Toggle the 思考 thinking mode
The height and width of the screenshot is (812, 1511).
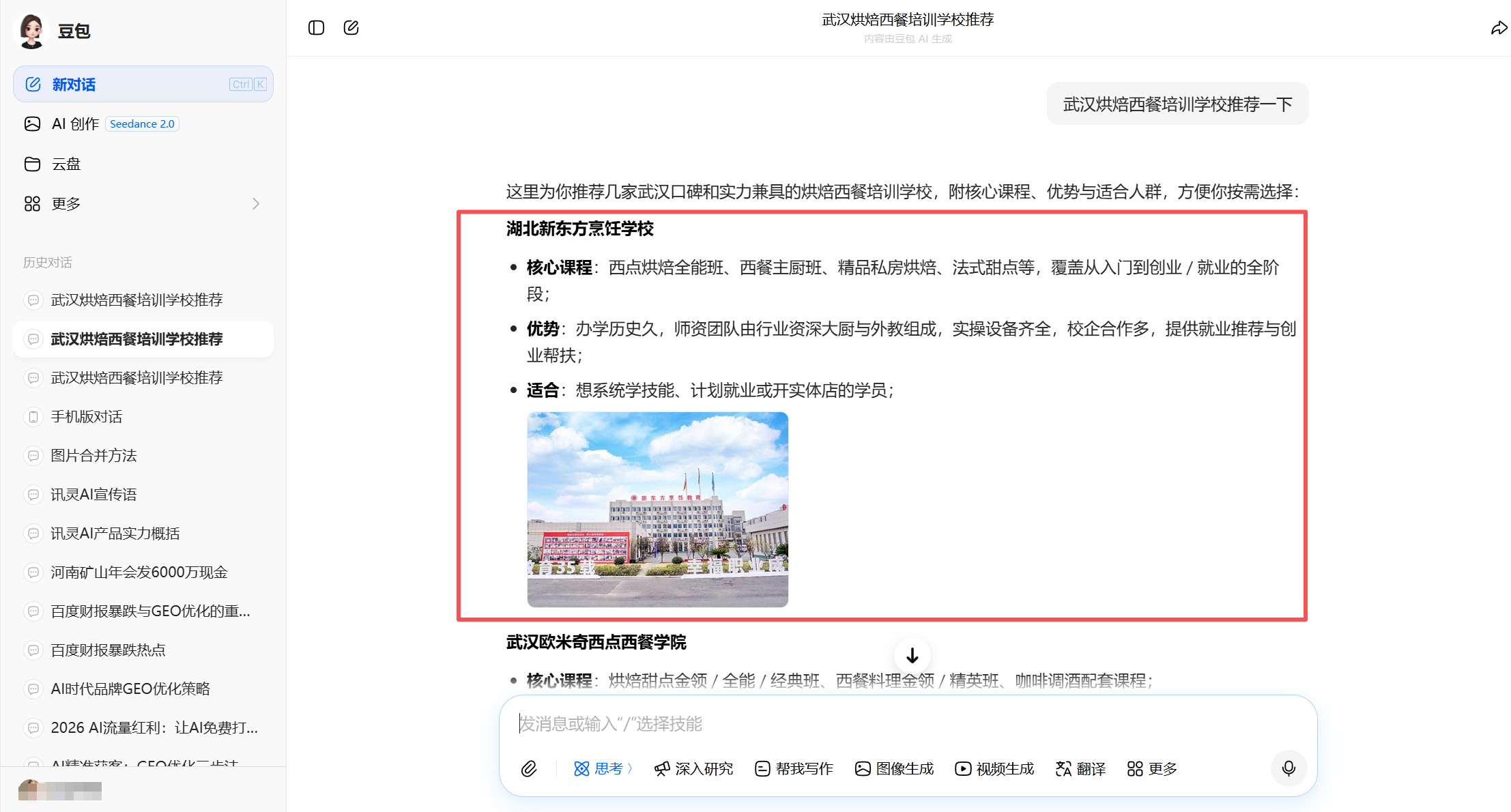point(603,769)
